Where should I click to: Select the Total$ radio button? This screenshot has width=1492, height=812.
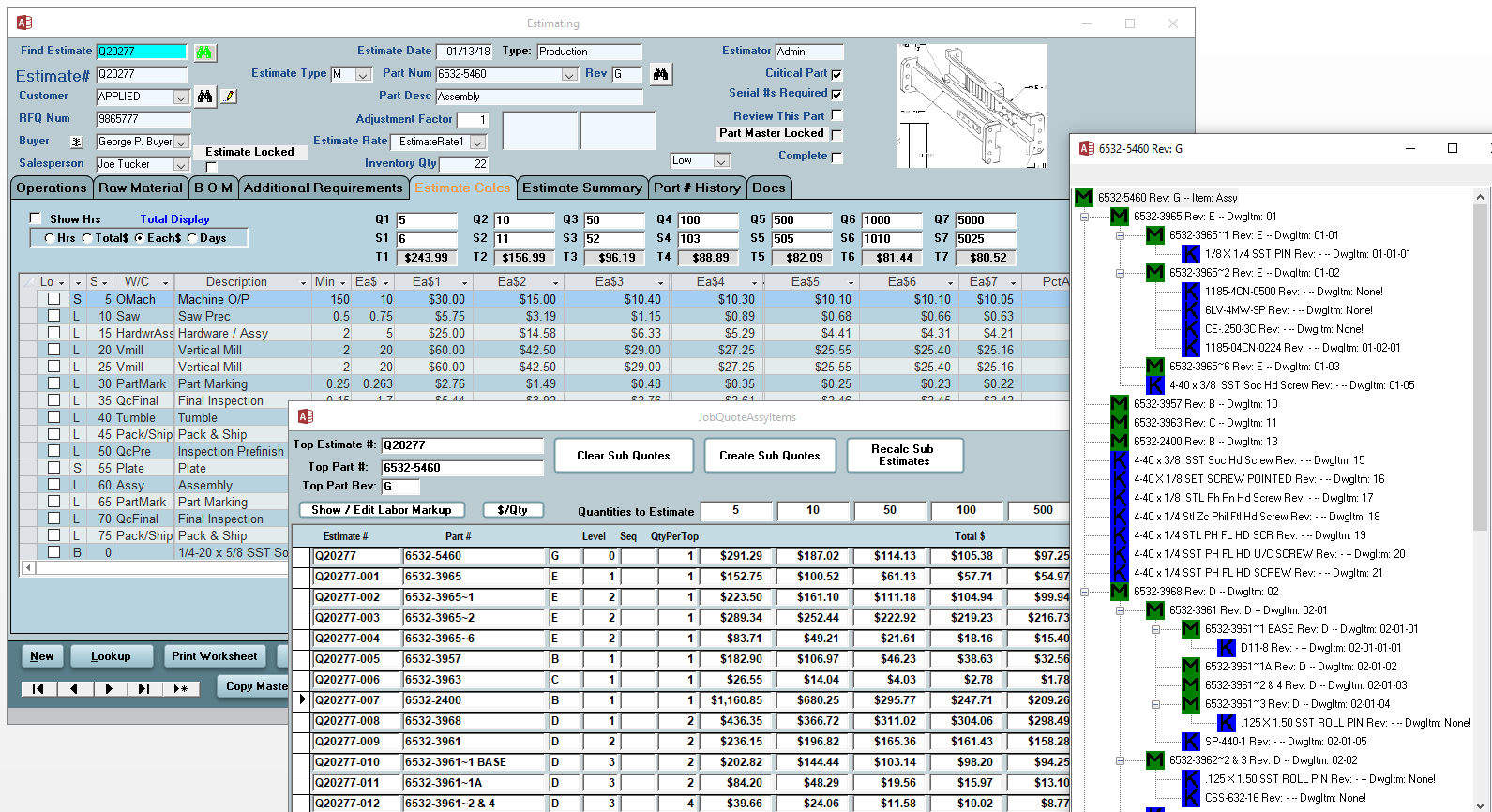[87, 238]
